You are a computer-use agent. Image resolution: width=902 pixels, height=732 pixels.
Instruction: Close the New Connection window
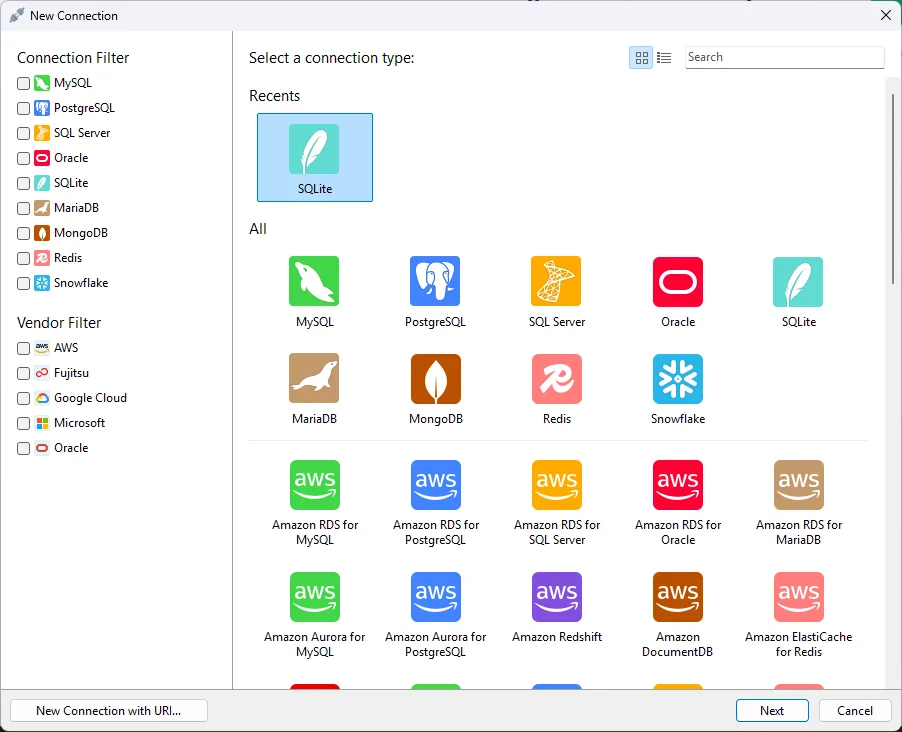[x=886, y=16]
